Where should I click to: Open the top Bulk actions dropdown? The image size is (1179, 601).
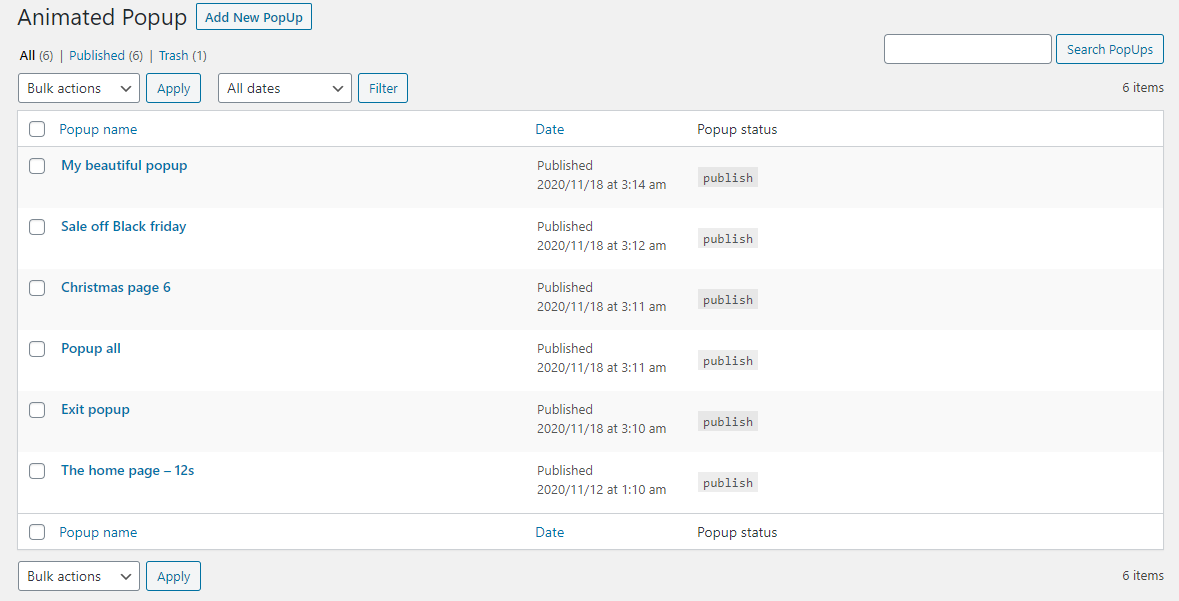pos(79,88)
